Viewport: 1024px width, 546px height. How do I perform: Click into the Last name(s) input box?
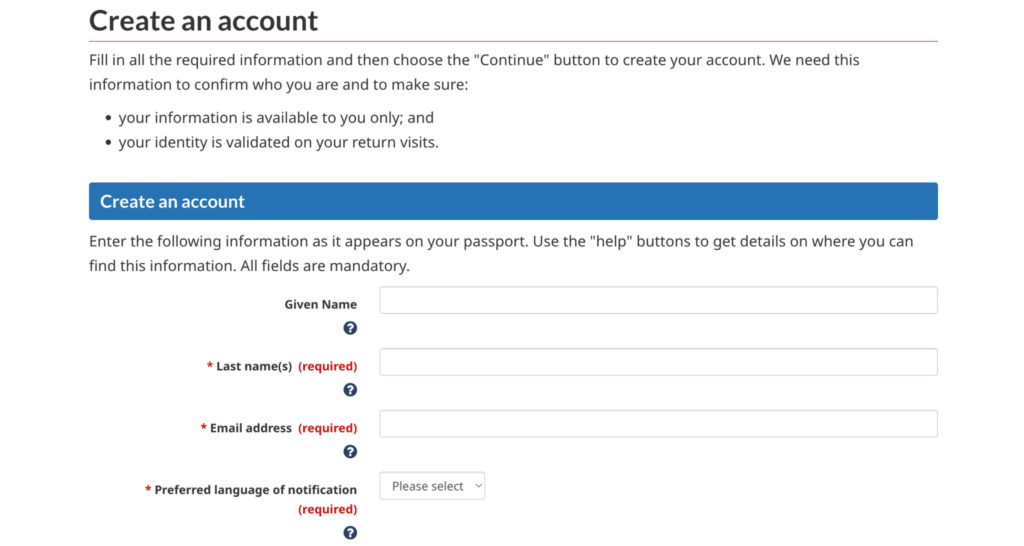coord(658,362)
